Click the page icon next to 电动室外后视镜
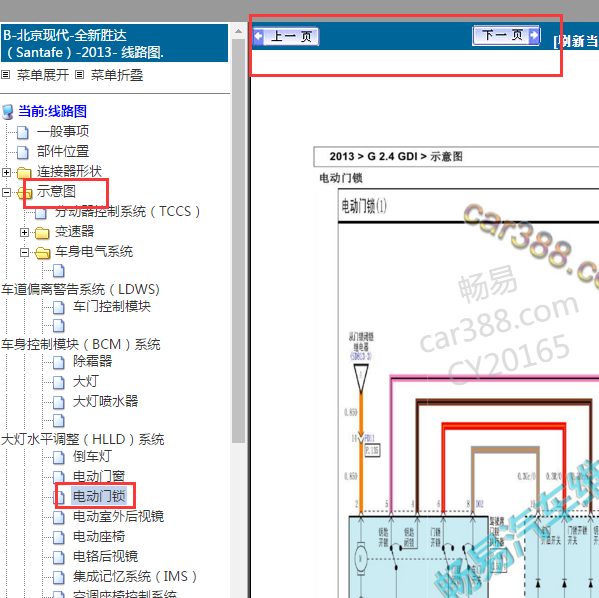This screenshot has width=599, height=598. point(59,517)
